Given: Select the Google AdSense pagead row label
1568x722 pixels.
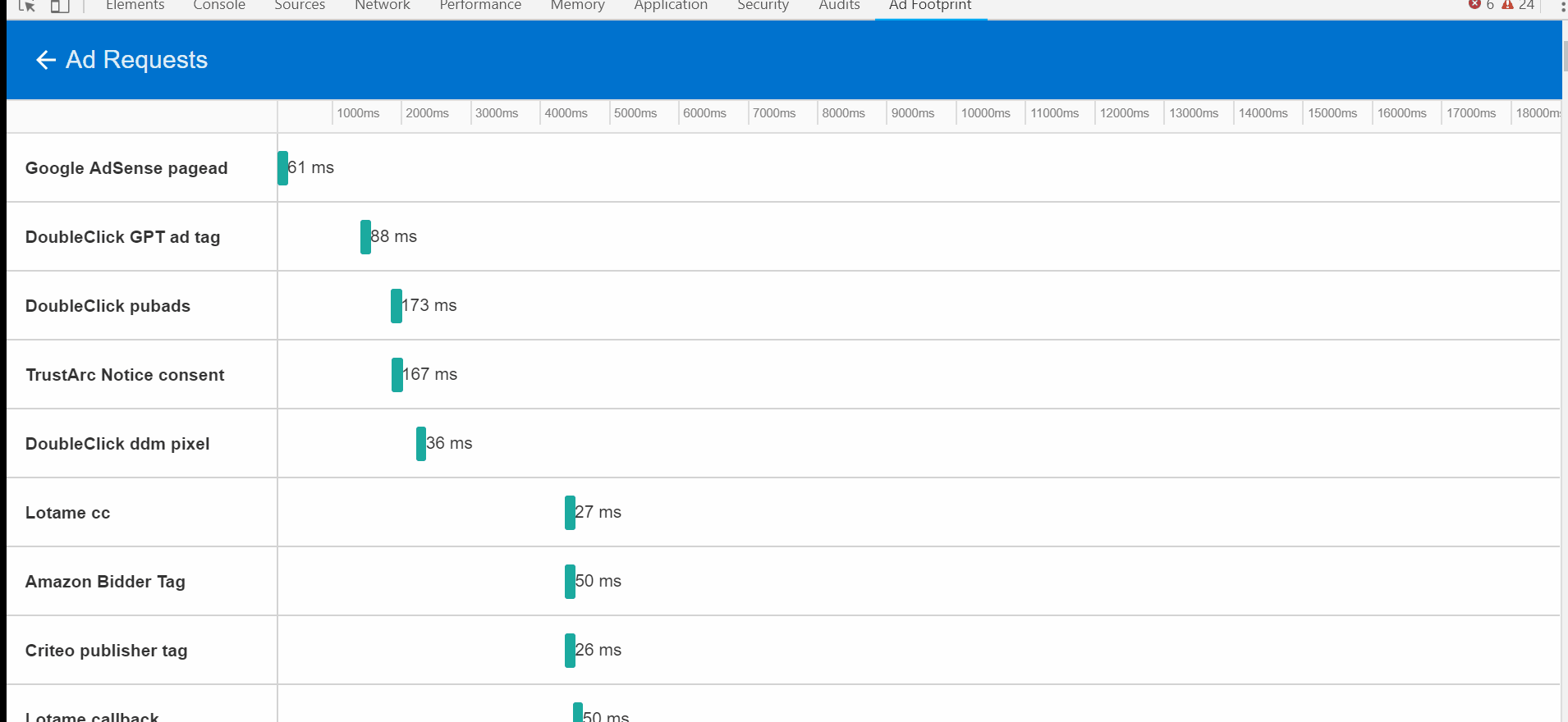Looking at the screenshot, I should tap(126, 168).
